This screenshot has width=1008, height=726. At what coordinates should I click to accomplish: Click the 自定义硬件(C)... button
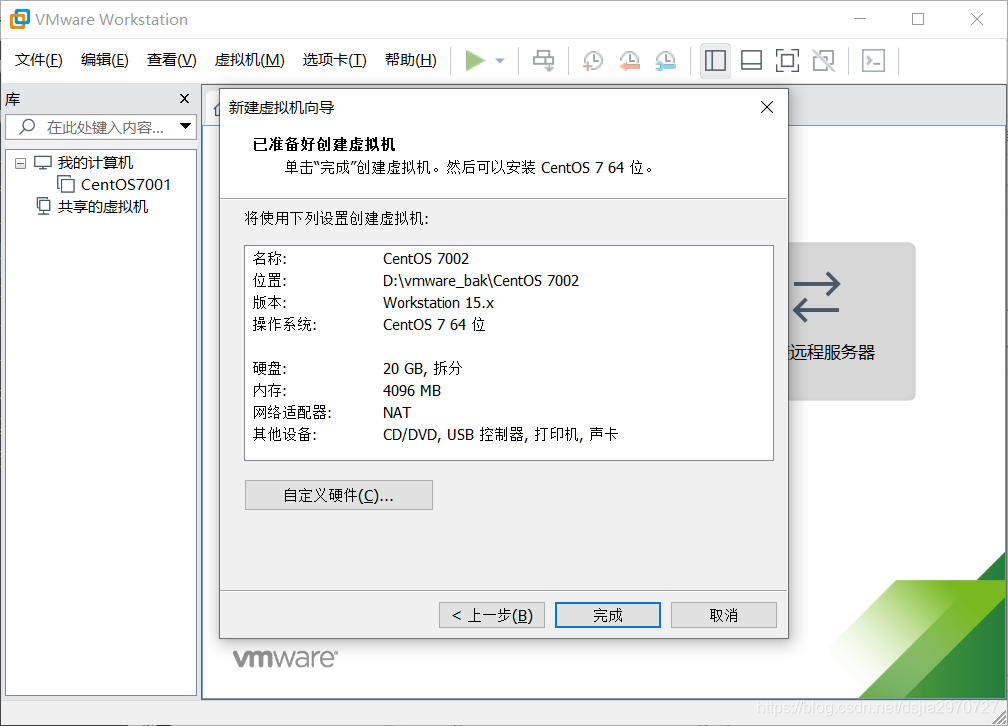pyautogui.click(x=339, y=495)
